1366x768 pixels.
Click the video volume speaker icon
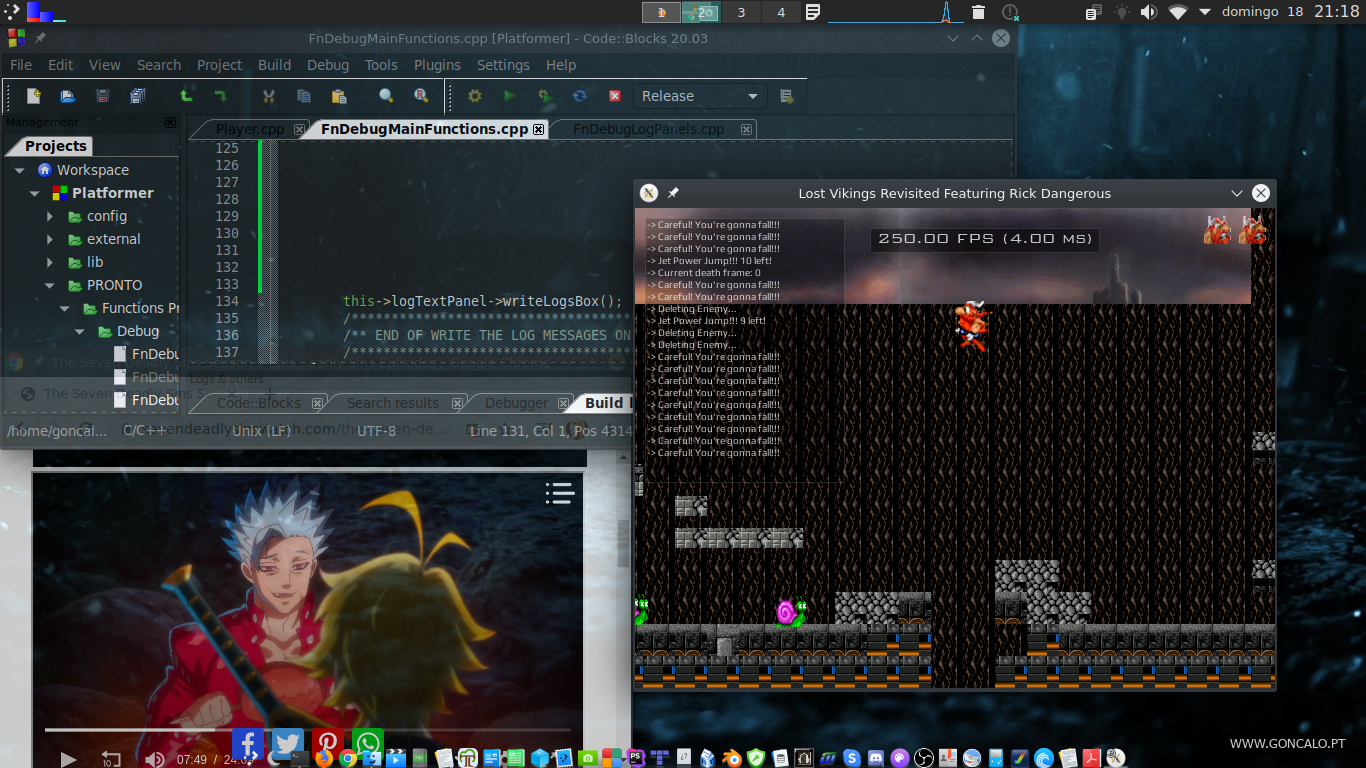pos(154,759)
